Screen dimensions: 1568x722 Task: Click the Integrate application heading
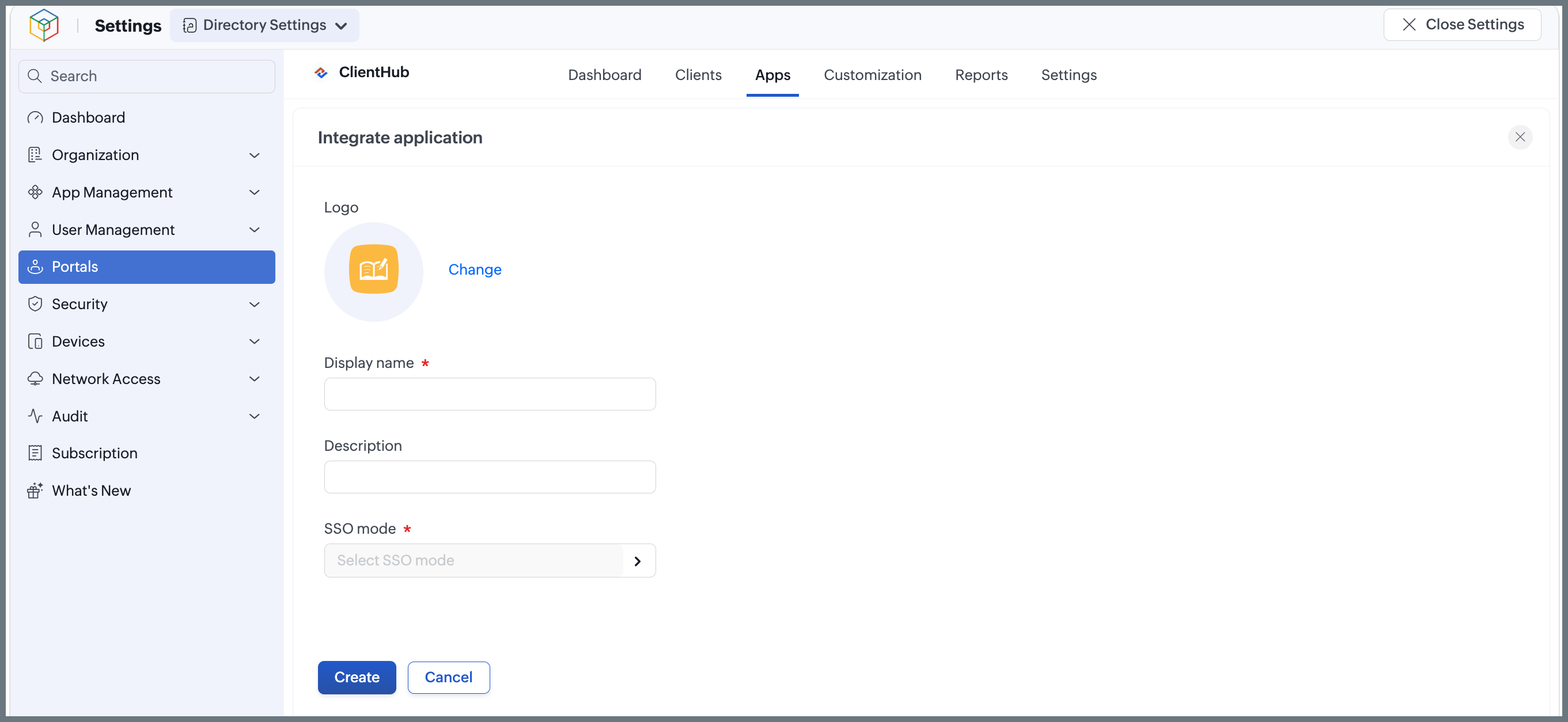click(x=400, y=138)
